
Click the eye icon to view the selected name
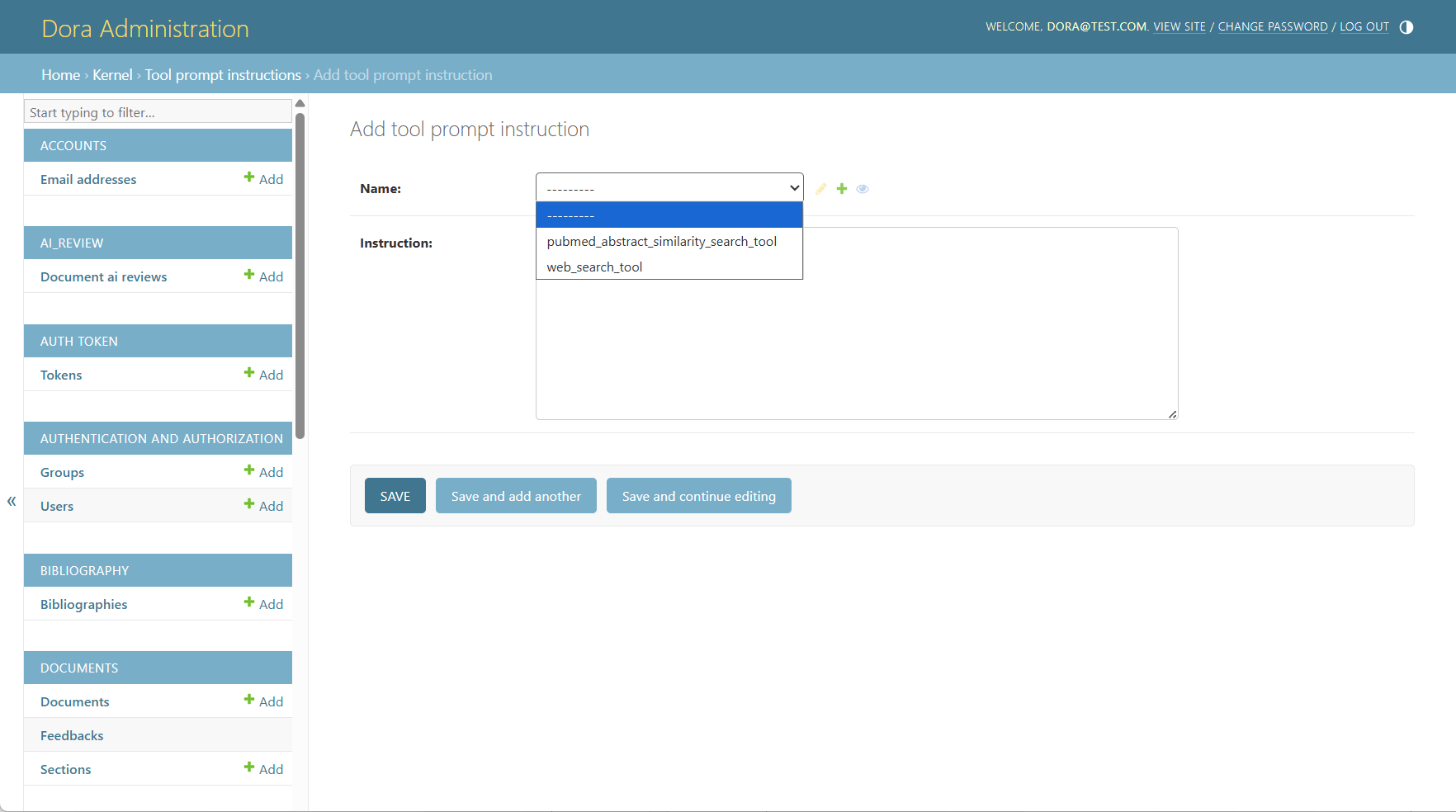(x=862, y=189)
